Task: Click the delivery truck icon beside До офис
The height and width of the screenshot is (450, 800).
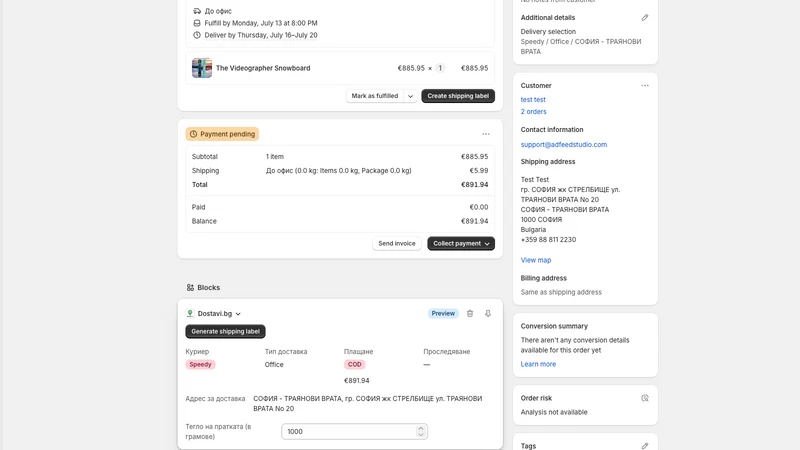Action: pyautogui.click(x=197, y=11)
